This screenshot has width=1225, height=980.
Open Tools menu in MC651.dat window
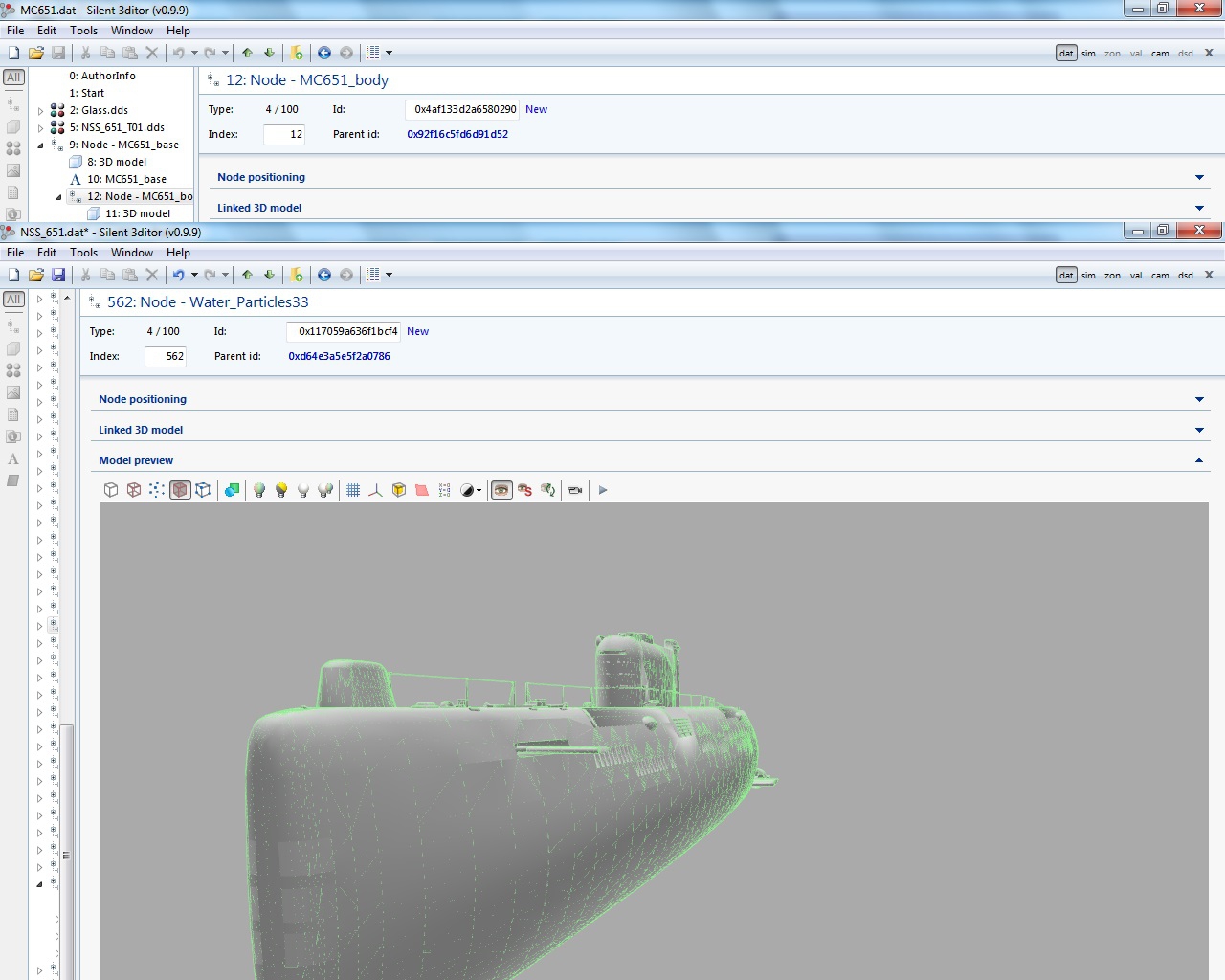point(83,31)
